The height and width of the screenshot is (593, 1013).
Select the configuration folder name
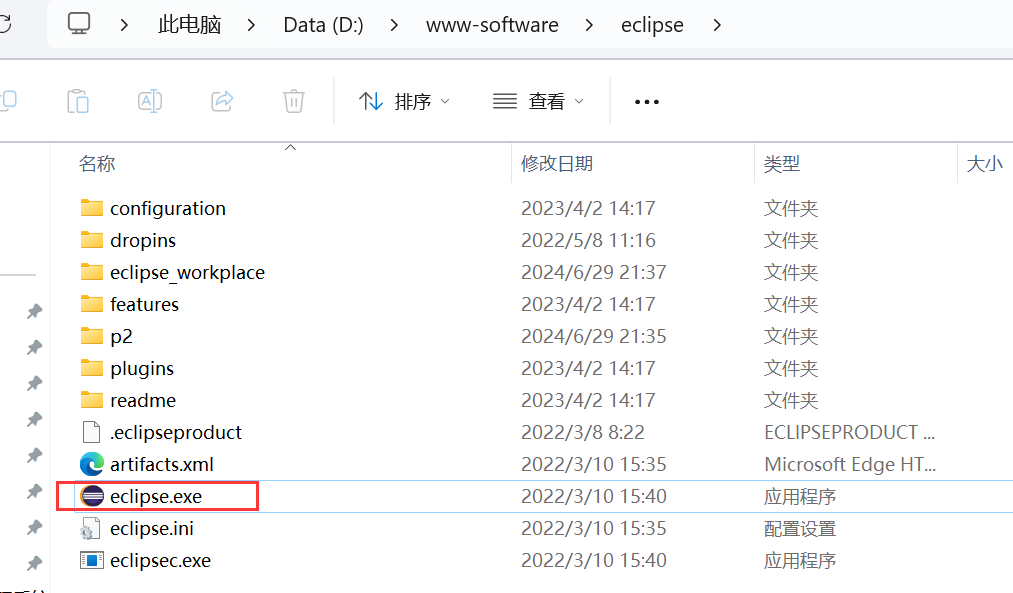[168, 209]
